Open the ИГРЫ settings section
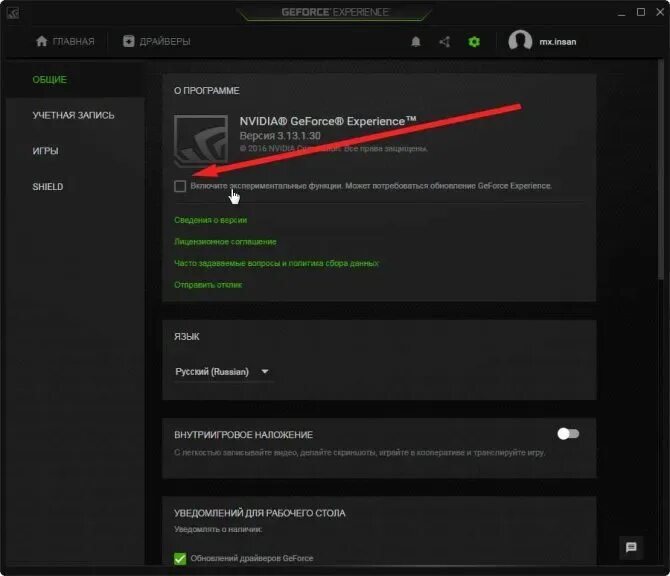This screenshot has width=670, height=576. (x=45, y=151)
